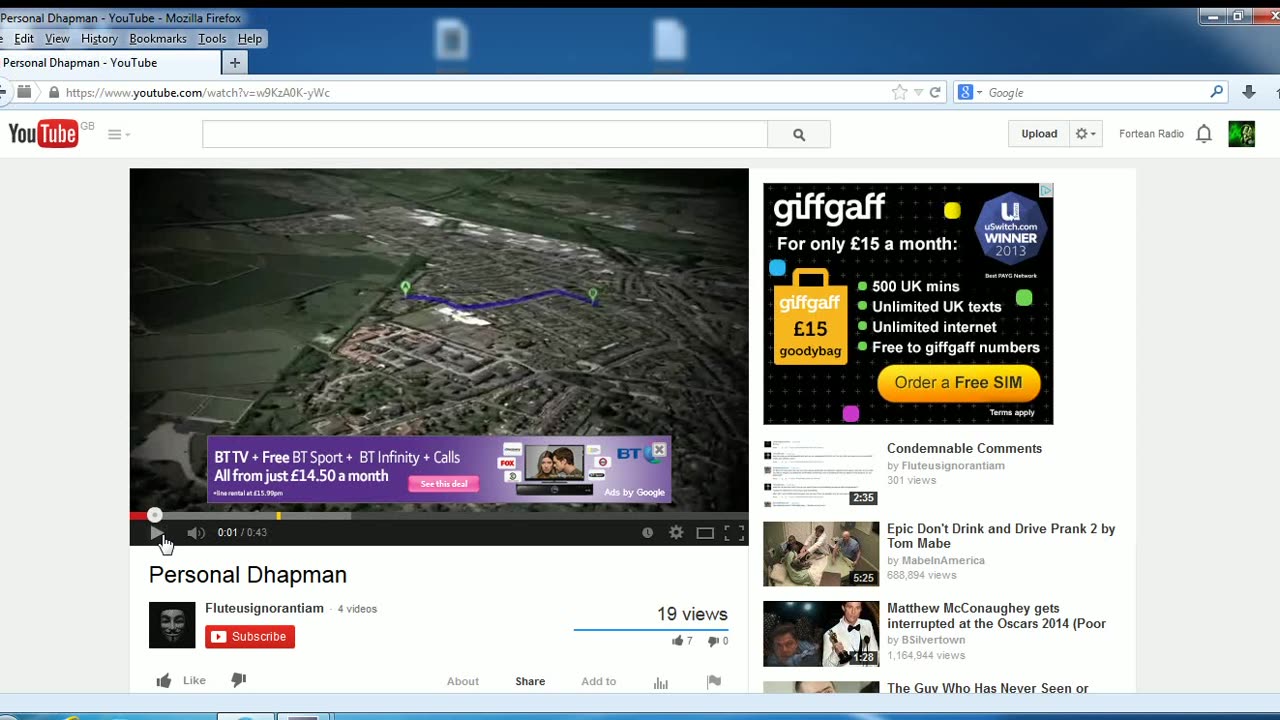Open Fluteusignorantiam channel link
The image size is (1280, 720).
(x=264, y=608)
